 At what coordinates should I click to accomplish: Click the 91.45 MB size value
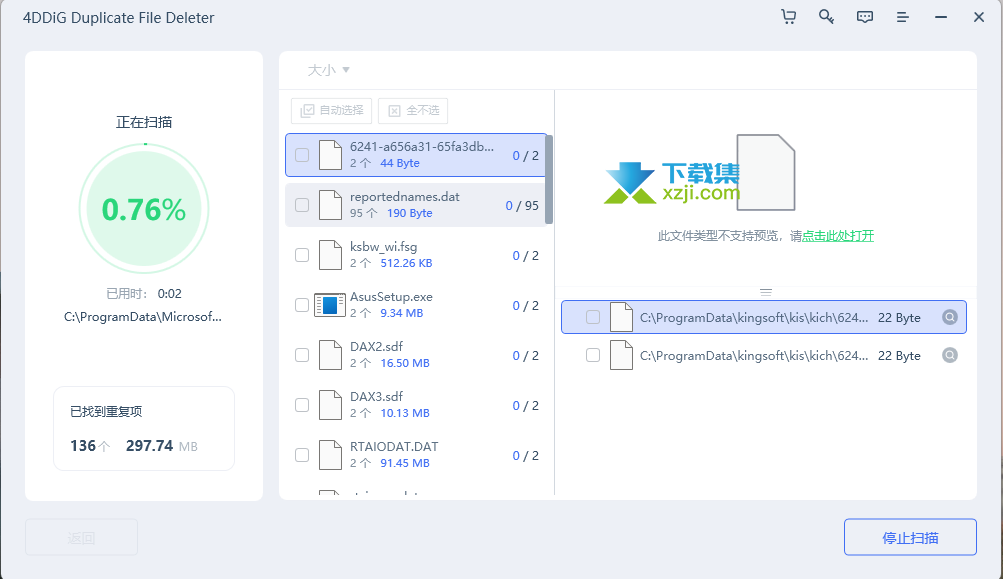pyautogui.click(x=405, y=463)
